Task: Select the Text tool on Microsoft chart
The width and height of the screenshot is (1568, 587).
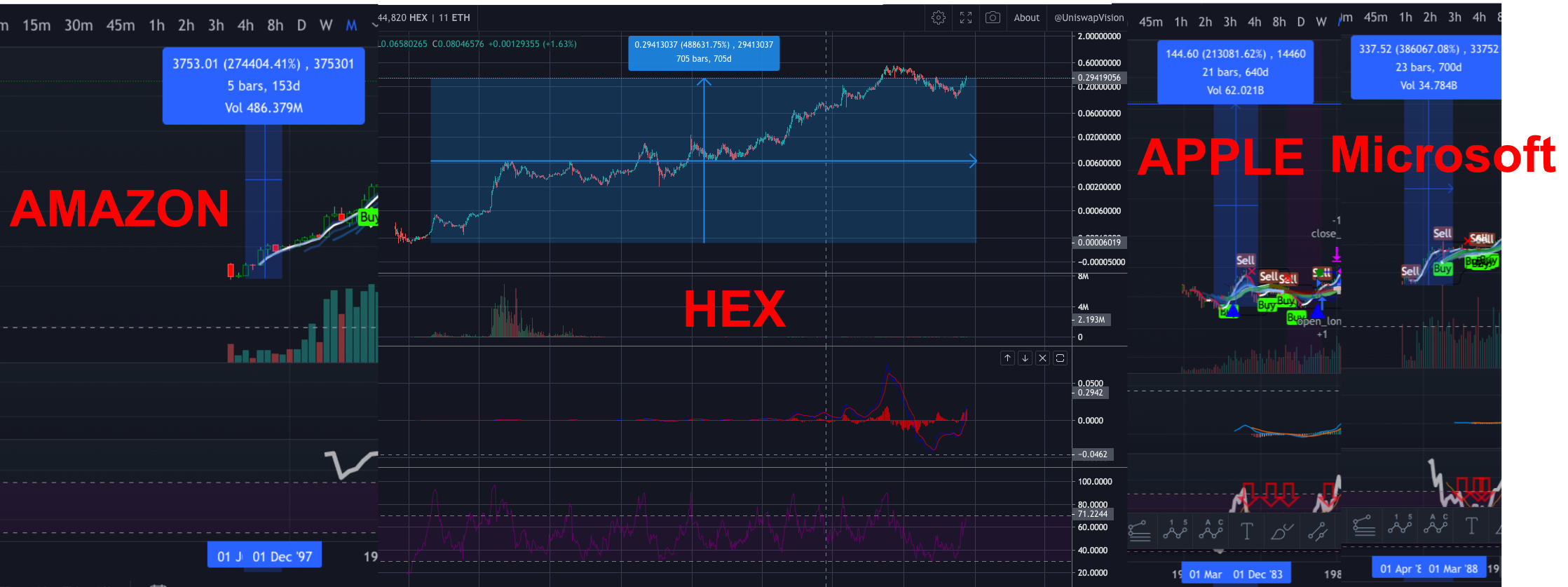Action: [x=1471, y=525]
